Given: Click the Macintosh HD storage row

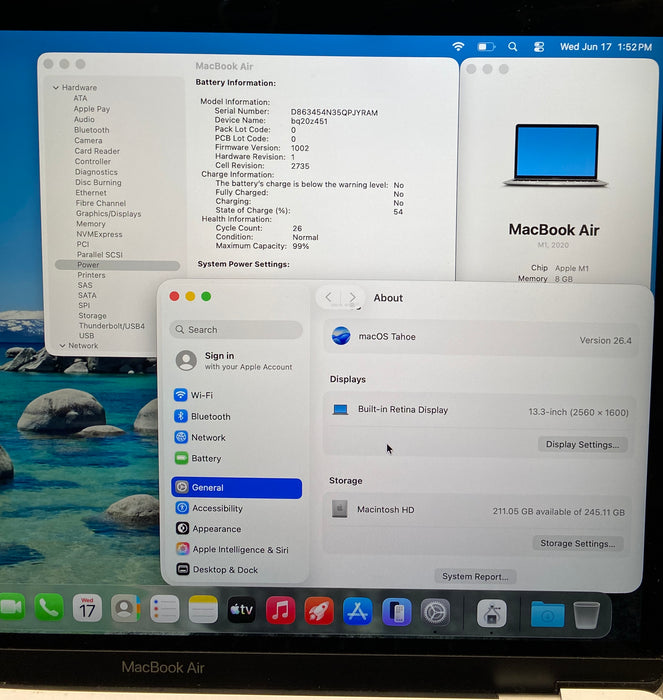Looking at the screenshot, I should pos(479,510).
